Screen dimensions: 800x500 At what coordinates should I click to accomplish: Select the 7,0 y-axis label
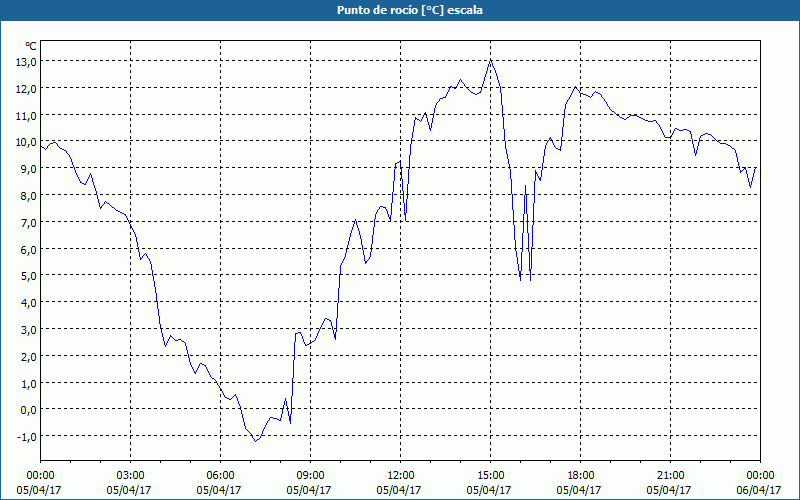(28, 222)
